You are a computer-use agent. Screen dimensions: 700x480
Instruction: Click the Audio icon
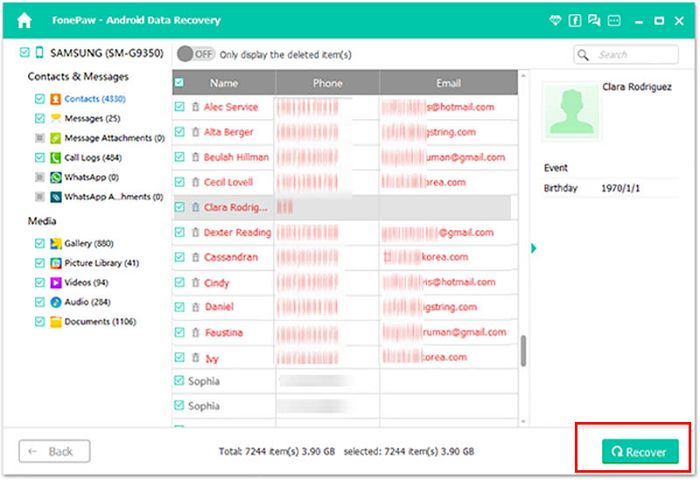point(55,302)
